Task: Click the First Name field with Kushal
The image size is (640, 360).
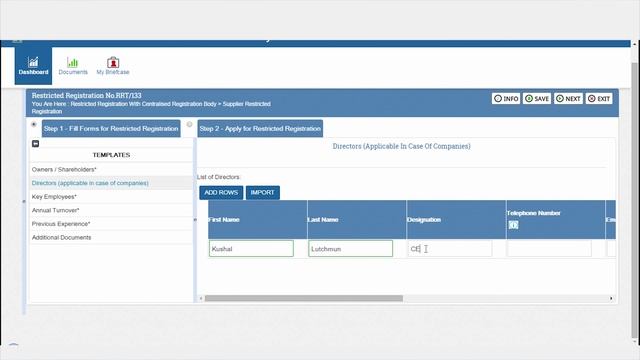Action: (x=251, y=249)
